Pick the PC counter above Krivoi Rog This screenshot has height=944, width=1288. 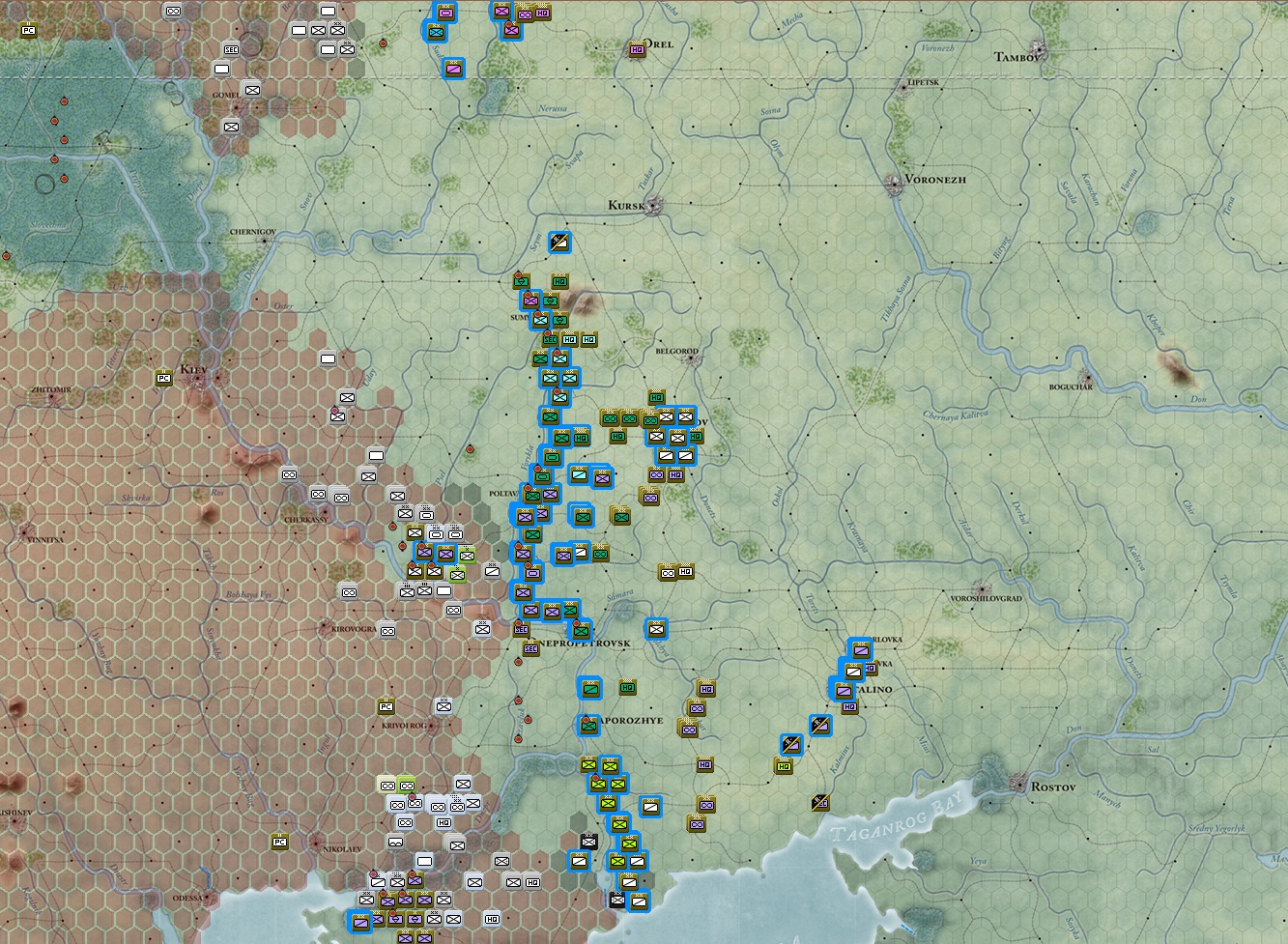pyautogui.click(x=386, y=706)
